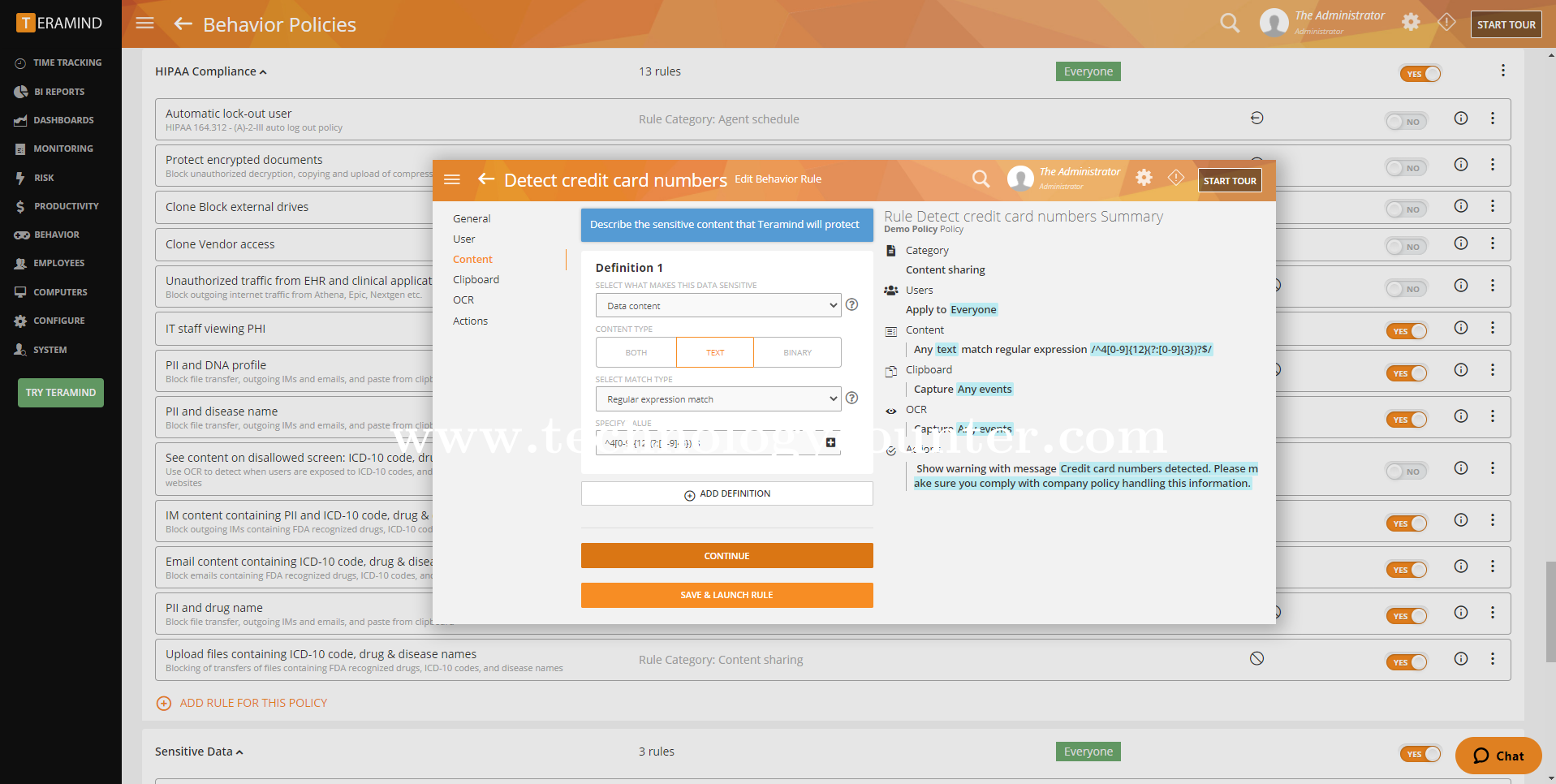Click info icon on Automatic lock-out user row
This screenshot has width=1556, height=784.
(x=1461, y=118)
